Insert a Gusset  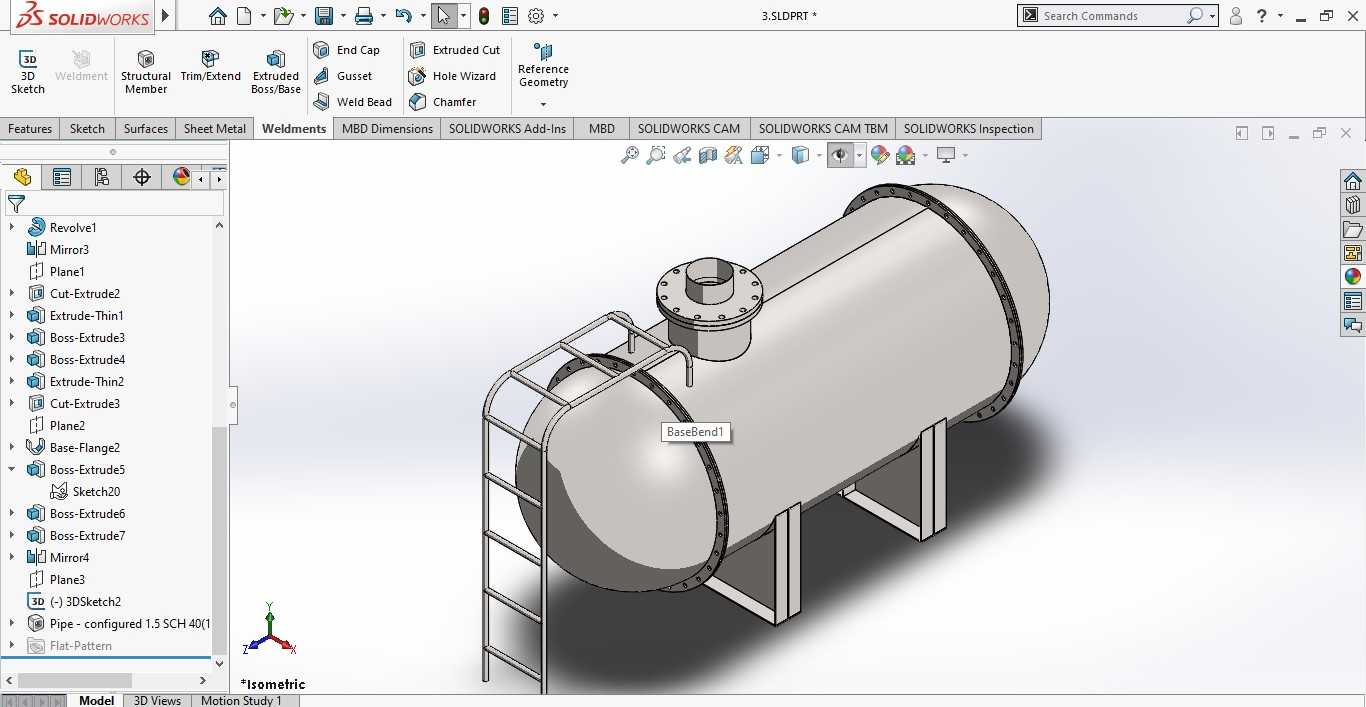tap(343, 76)
